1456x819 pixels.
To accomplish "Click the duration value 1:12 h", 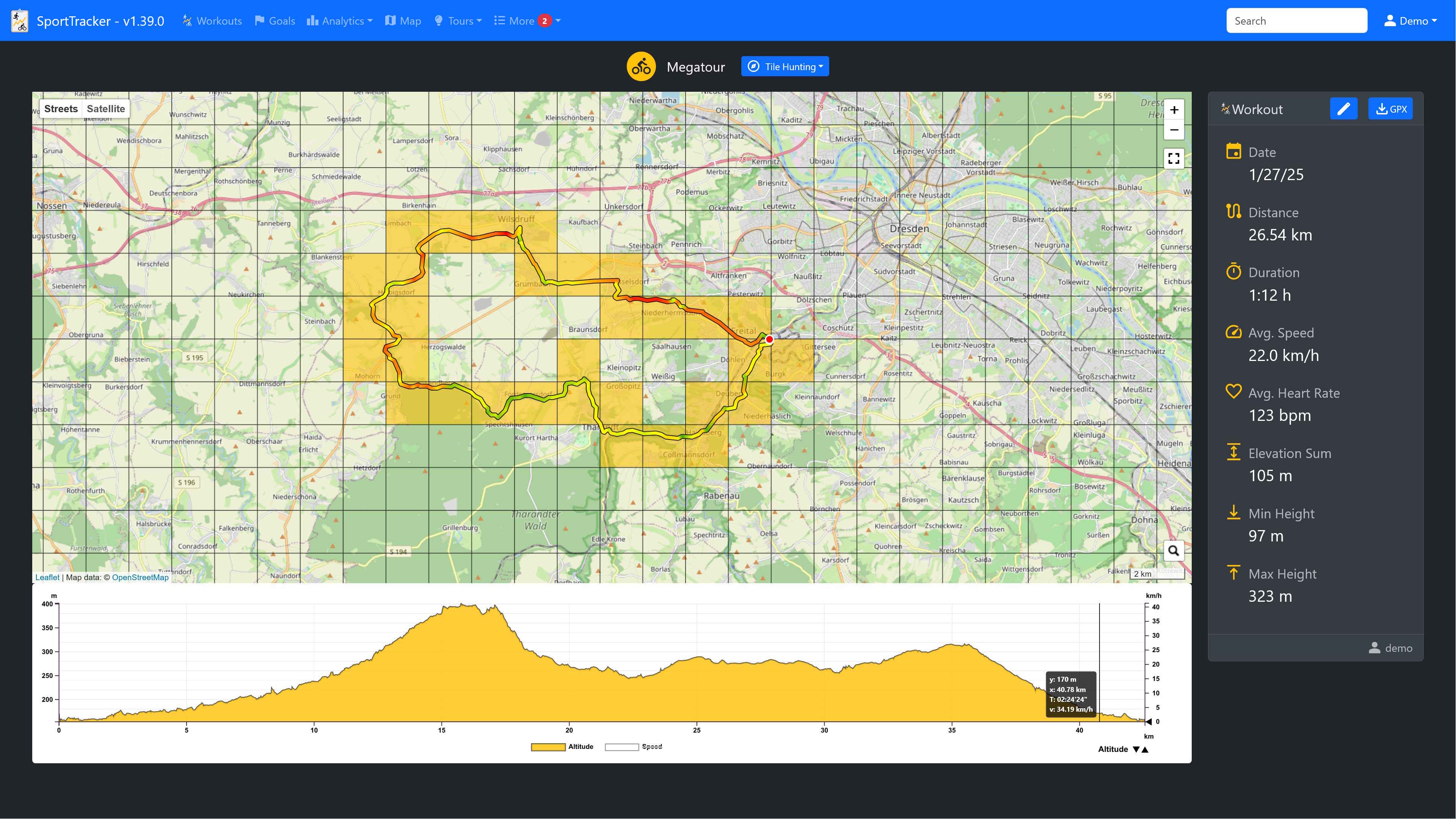I will click(x=1269, y=295).
